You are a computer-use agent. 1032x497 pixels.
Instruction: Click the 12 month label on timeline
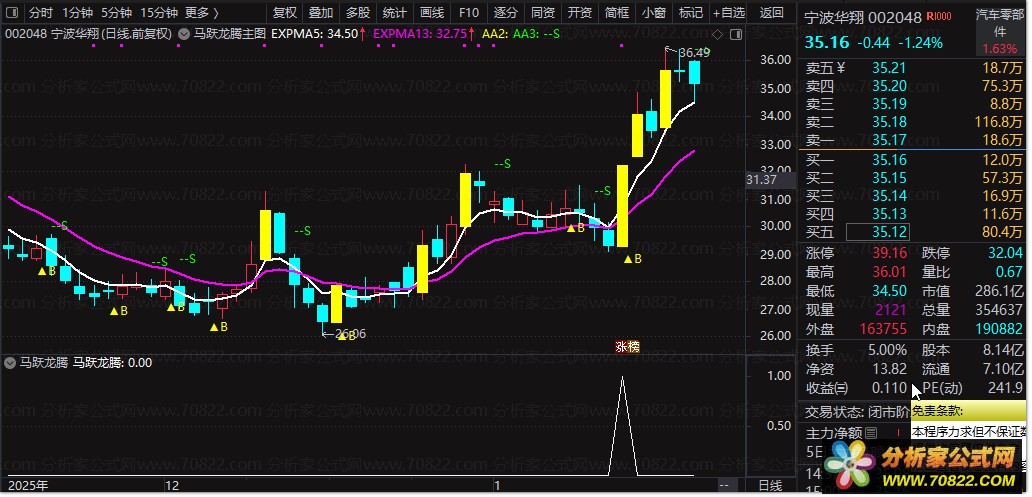tap(172, 486)
